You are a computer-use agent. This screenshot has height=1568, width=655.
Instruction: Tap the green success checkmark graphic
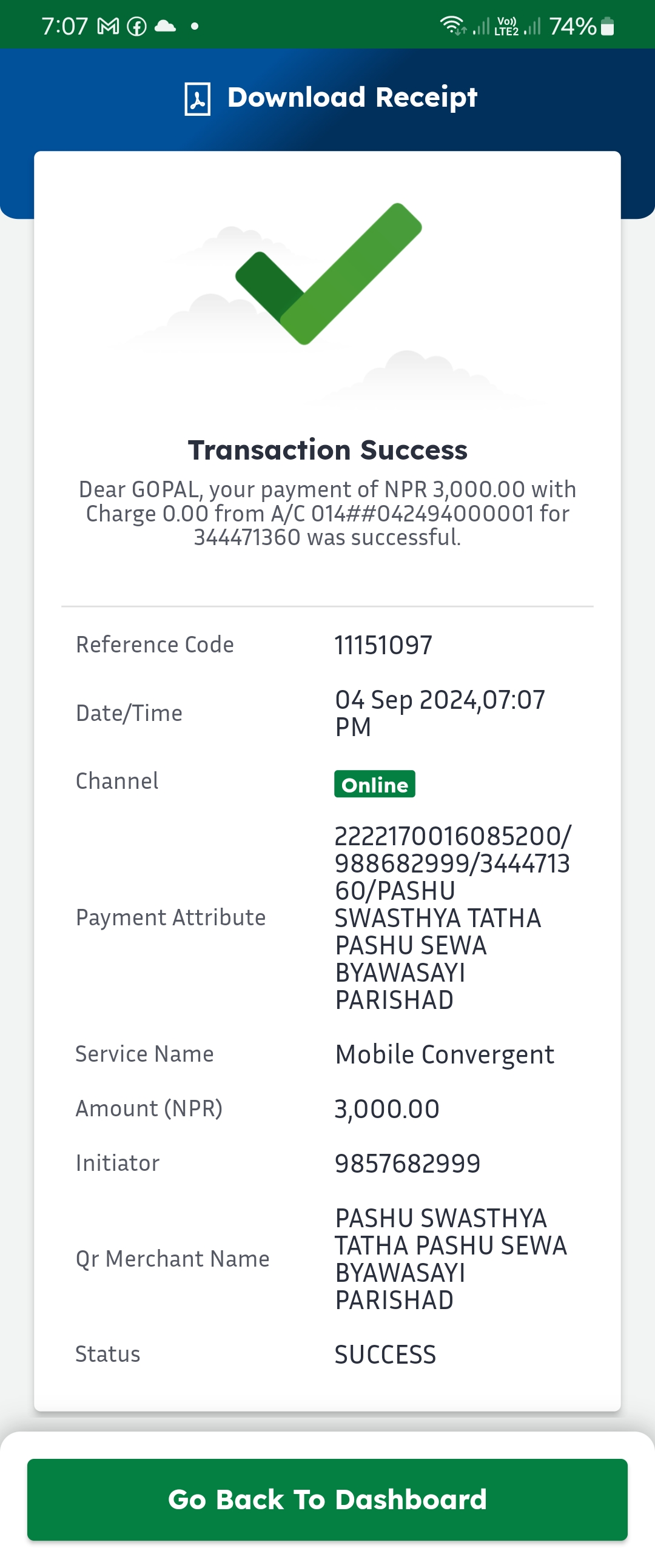coord(329,273)
